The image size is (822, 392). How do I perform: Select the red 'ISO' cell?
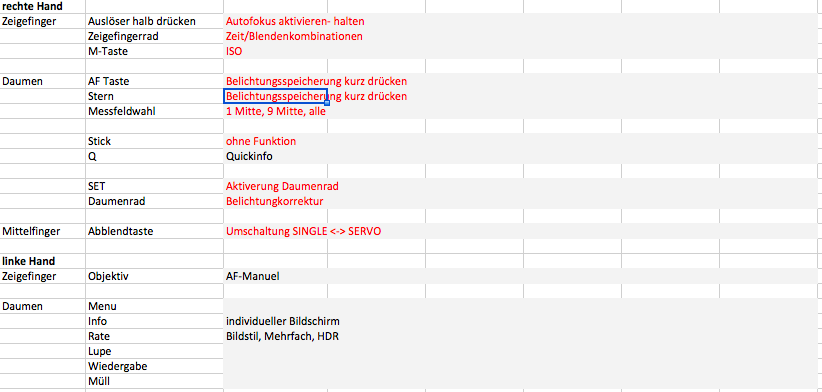pos(276,51)
